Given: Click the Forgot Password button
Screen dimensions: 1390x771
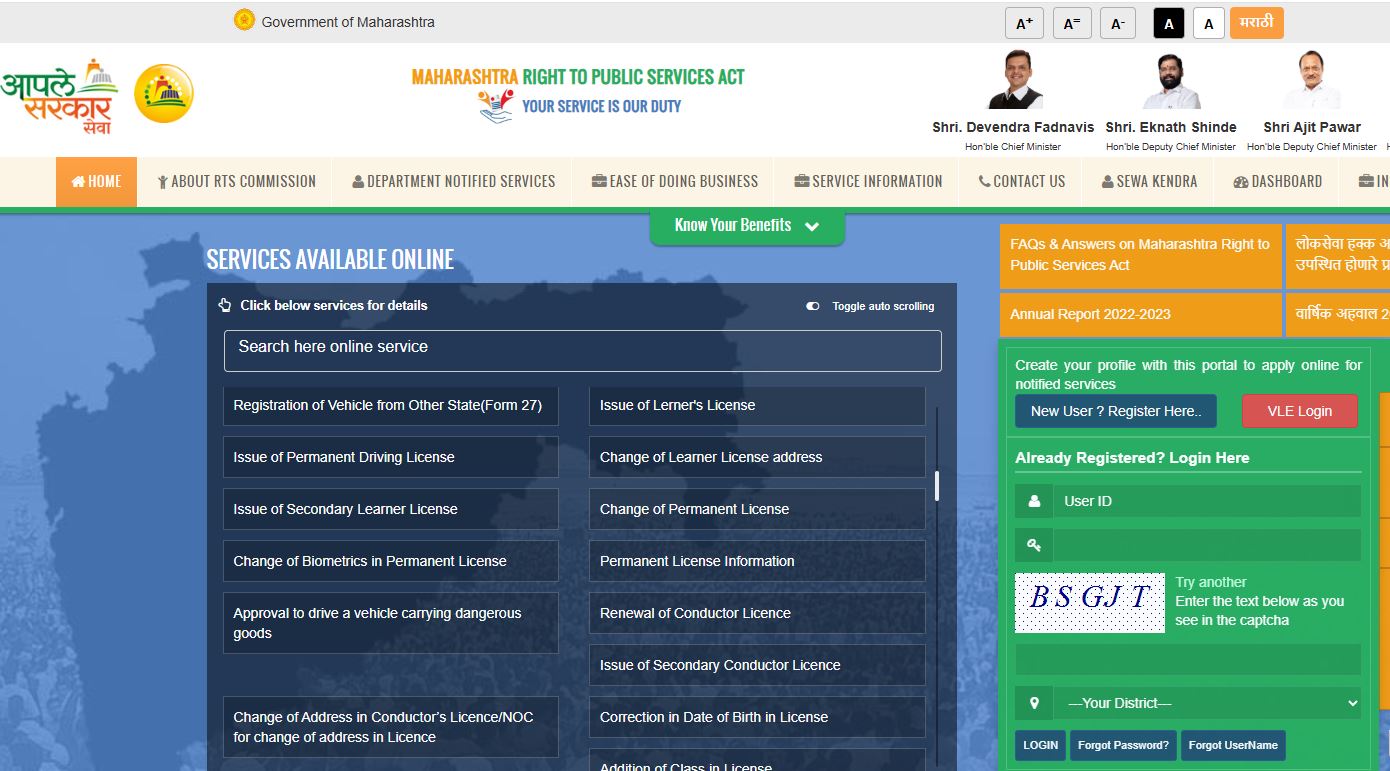Looking at the screenshot, I should pos(1123,745).
